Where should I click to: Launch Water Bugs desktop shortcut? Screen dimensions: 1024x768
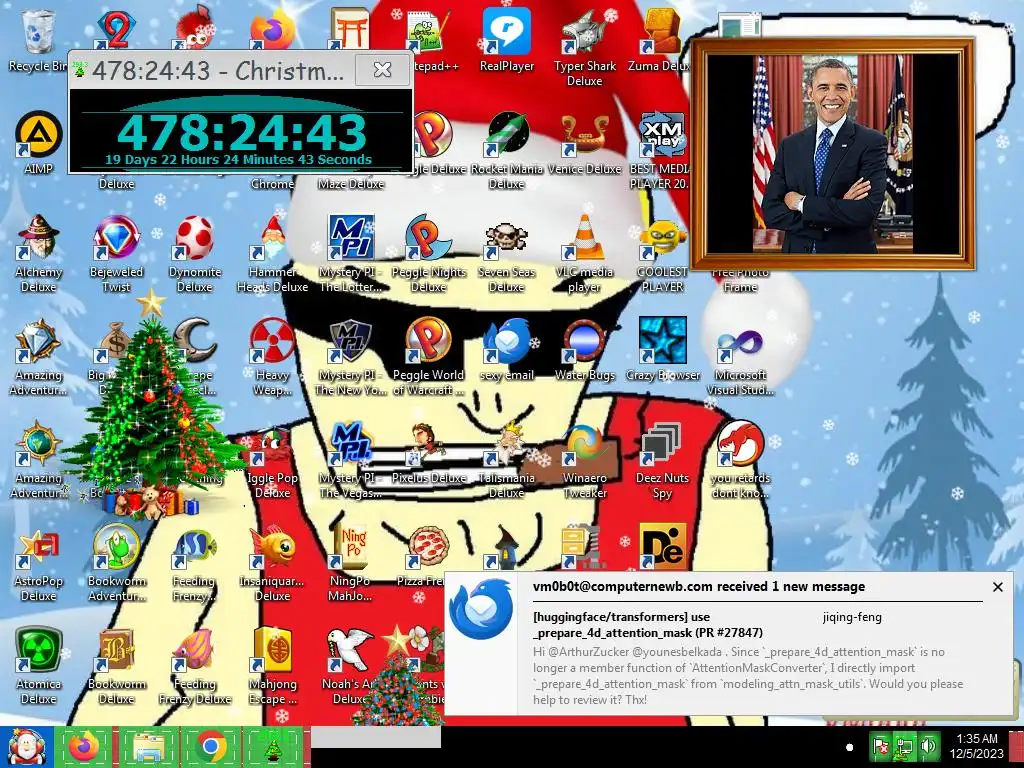tap(584, 350)
